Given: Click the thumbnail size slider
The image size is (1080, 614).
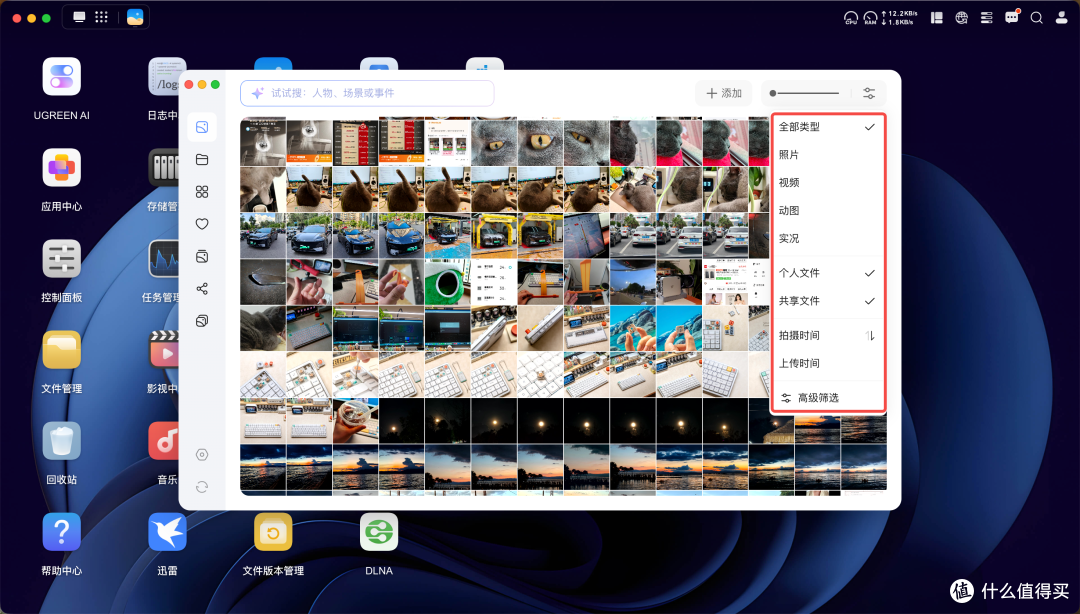Looking at the screenshot, I should 804,93.
